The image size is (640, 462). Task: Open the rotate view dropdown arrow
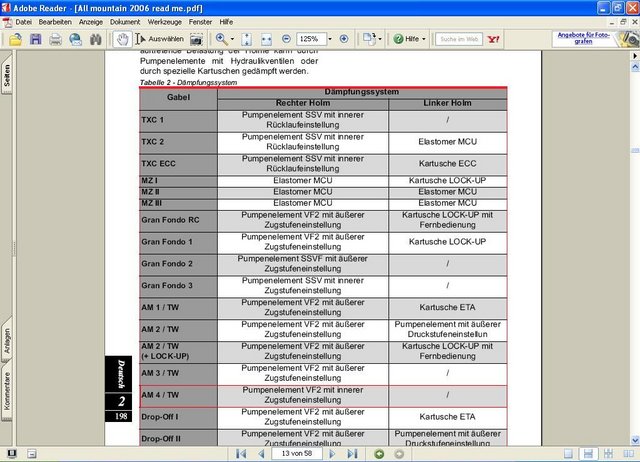pos(380,39)
